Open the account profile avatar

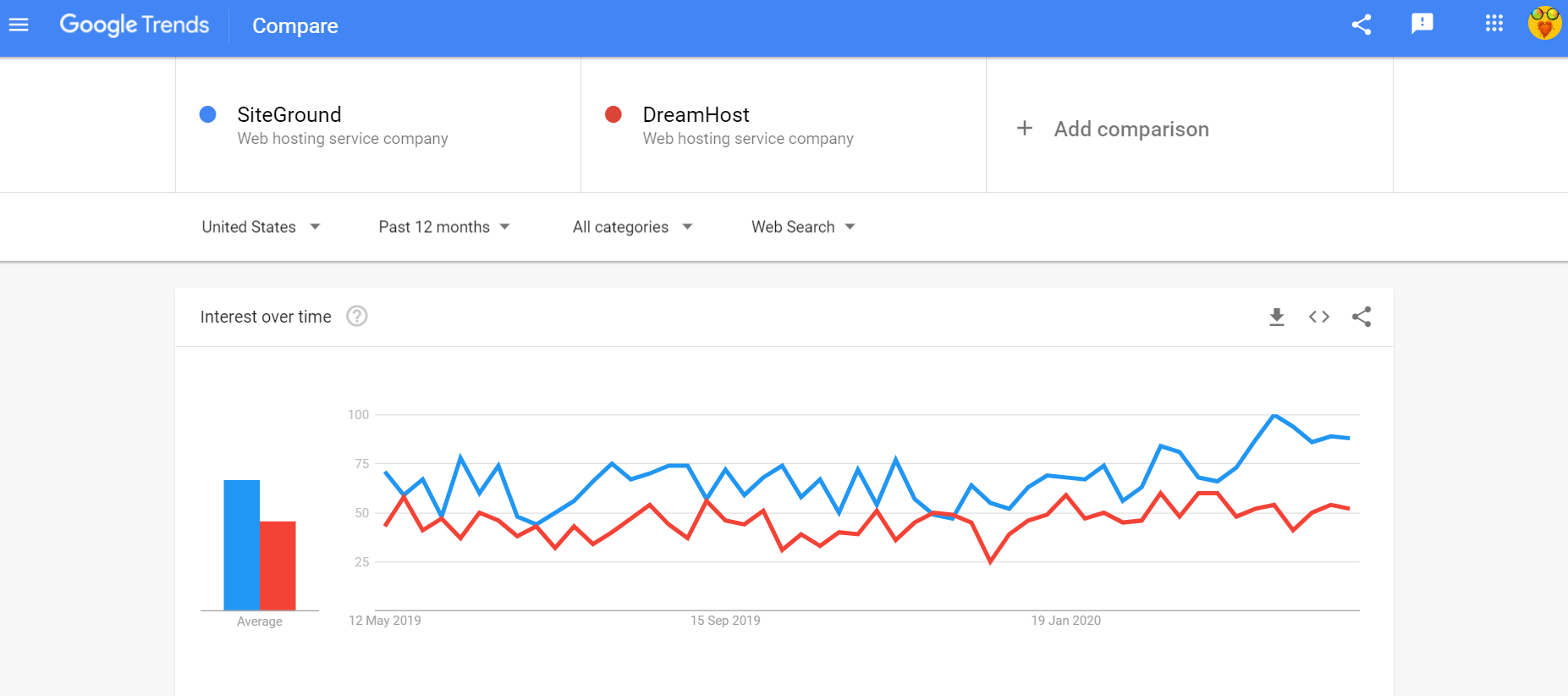point(1544,24)
